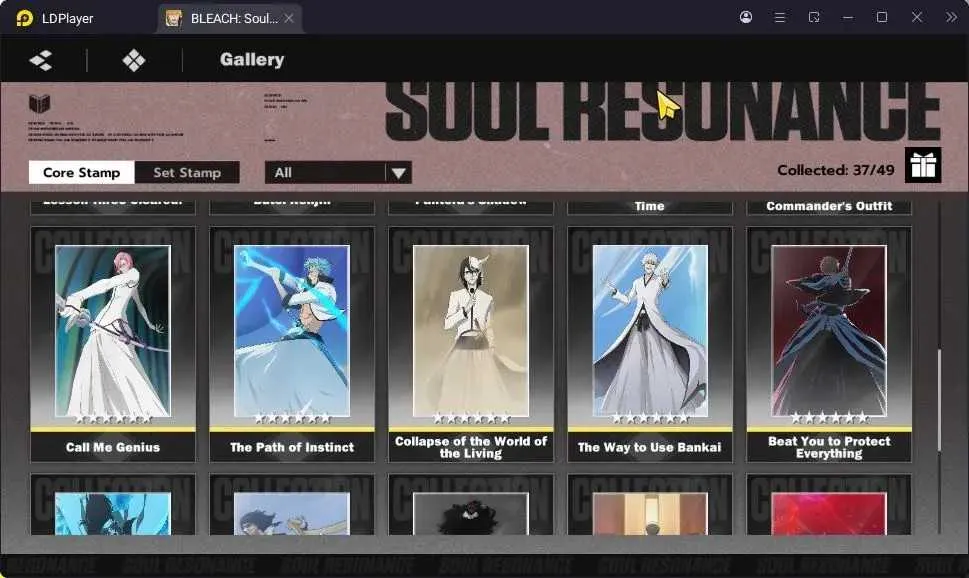Open the LDPlayer hamburger menu
Viewport: 969px width, 578px height.
point(780,17)
